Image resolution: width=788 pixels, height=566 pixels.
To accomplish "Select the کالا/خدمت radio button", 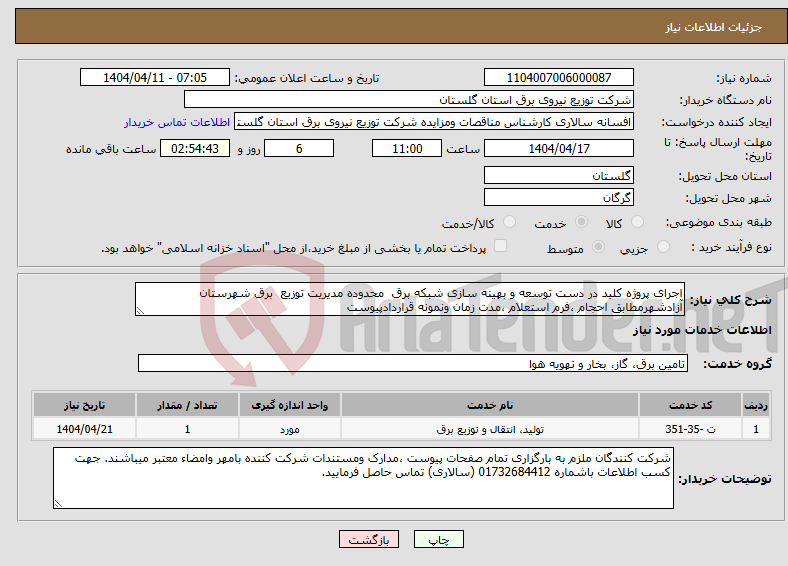I will tap(509, 222).
